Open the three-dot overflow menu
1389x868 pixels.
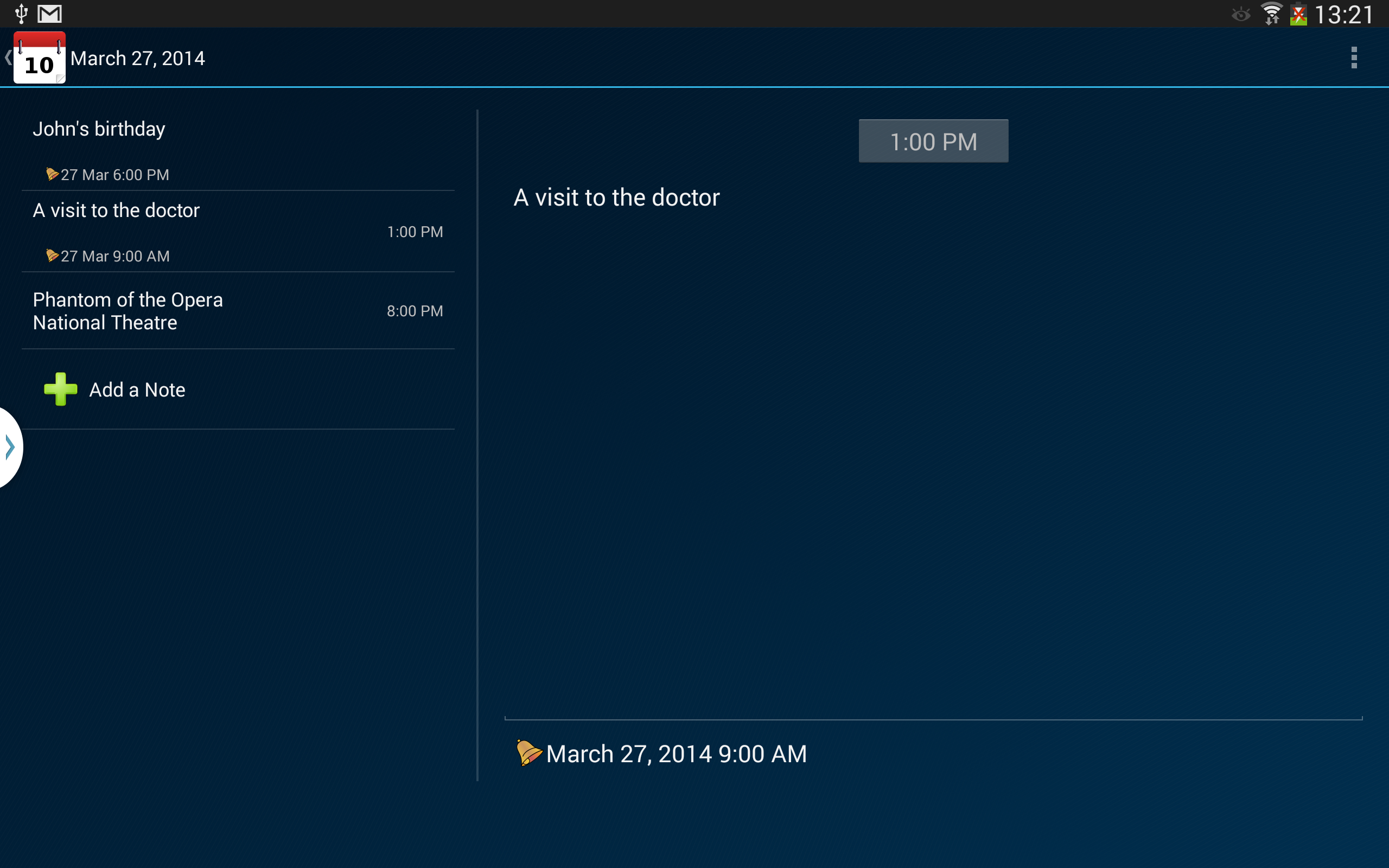tap(1354, 58)
